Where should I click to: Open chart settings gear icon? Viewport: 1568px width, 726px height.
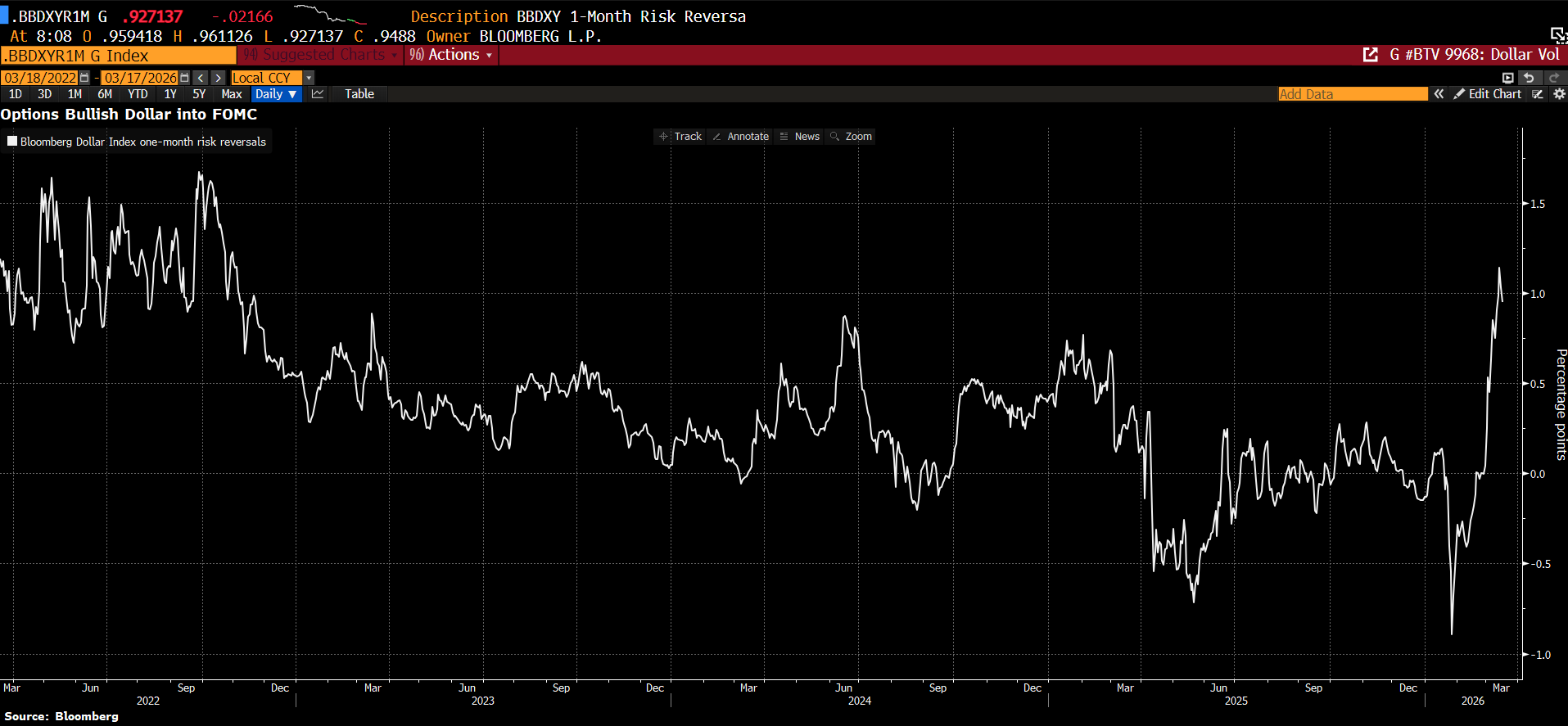pos(1559,94)
